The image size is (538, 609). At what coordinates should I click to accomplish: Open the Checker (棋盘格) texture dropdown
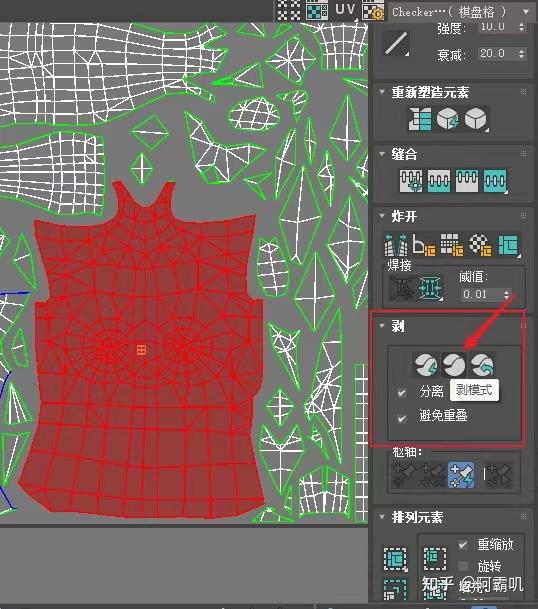pyautogui.click(x=460, y=12)
